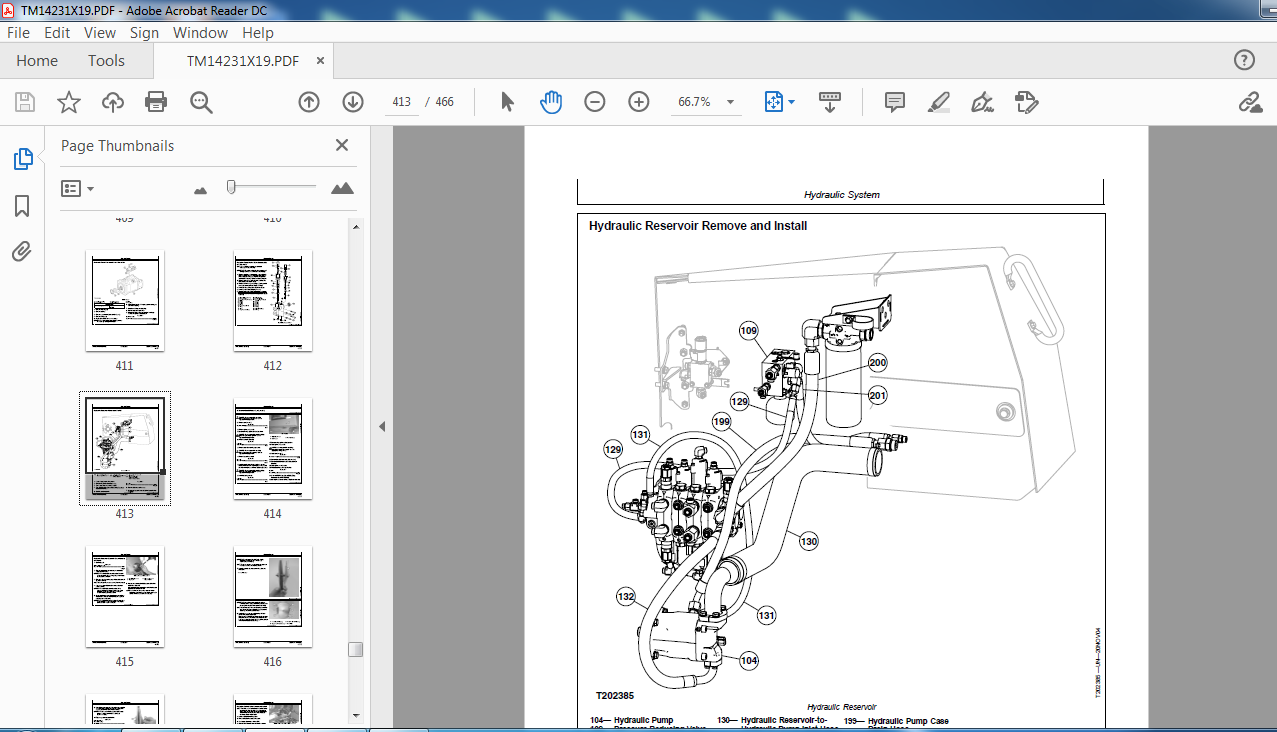The width and height of the screenshot is (1277, 732).
Task: Click the page number input field
Action: pyautogui.click(x=402, y=102)
